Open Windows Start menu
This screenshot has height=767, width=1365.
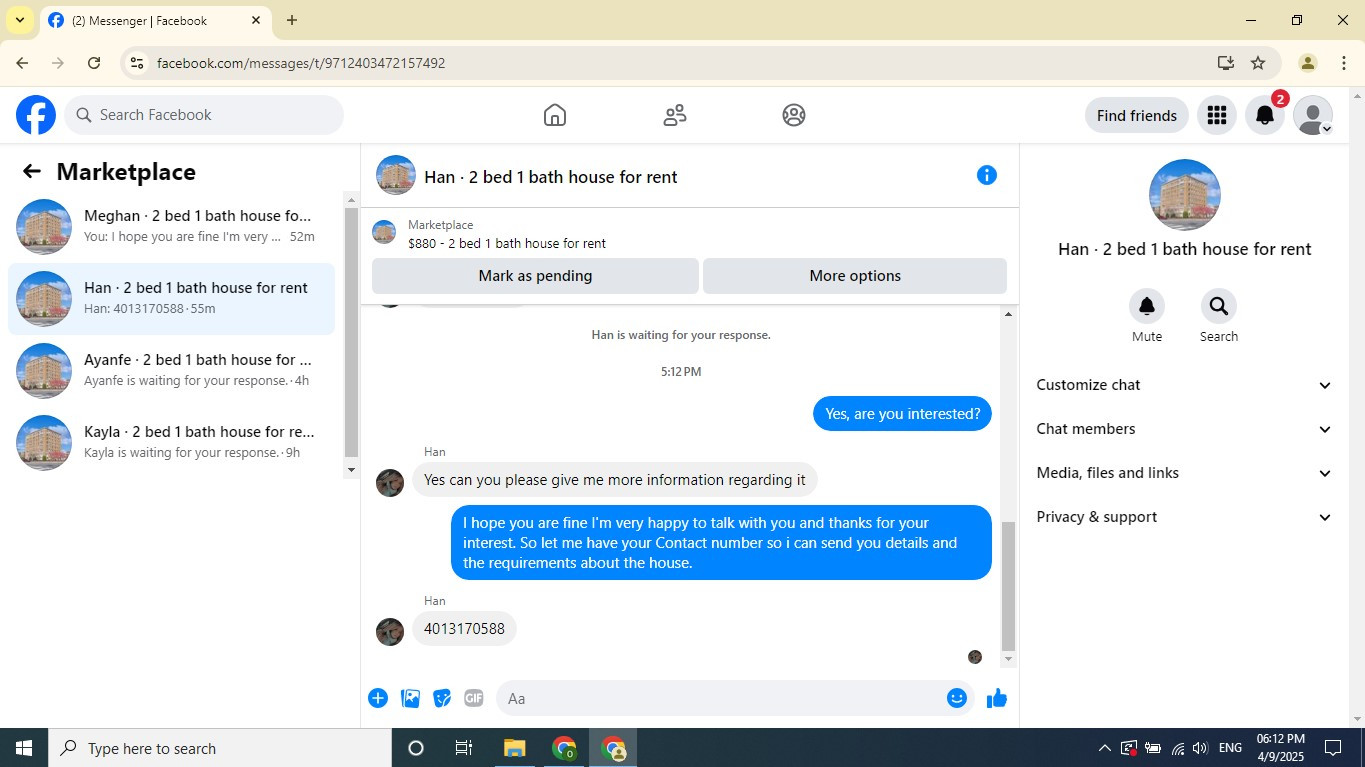click(24, 748)
